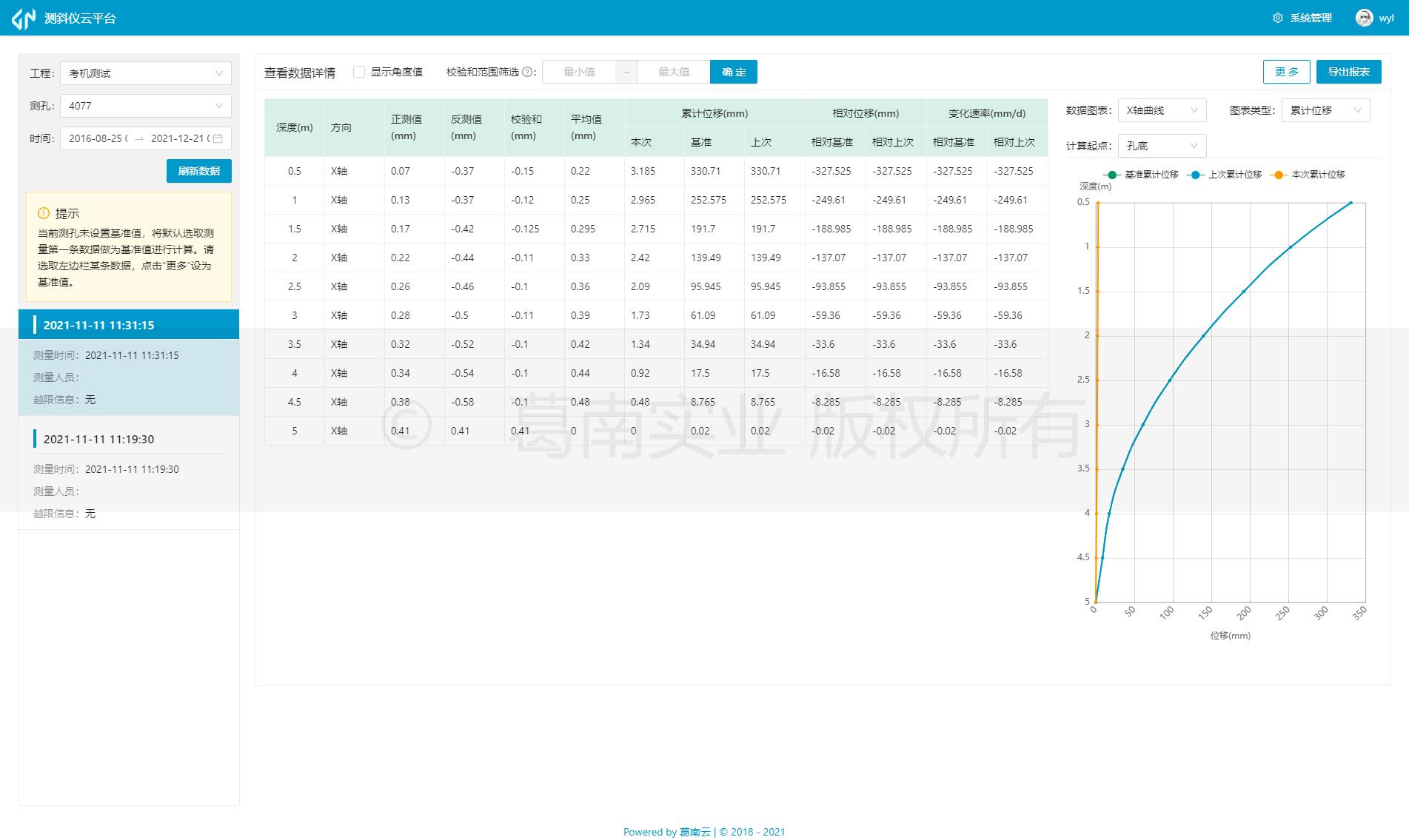Open system management gear icon
The height and width of the screenshot is (840, 1409).
coord(1277,18)
